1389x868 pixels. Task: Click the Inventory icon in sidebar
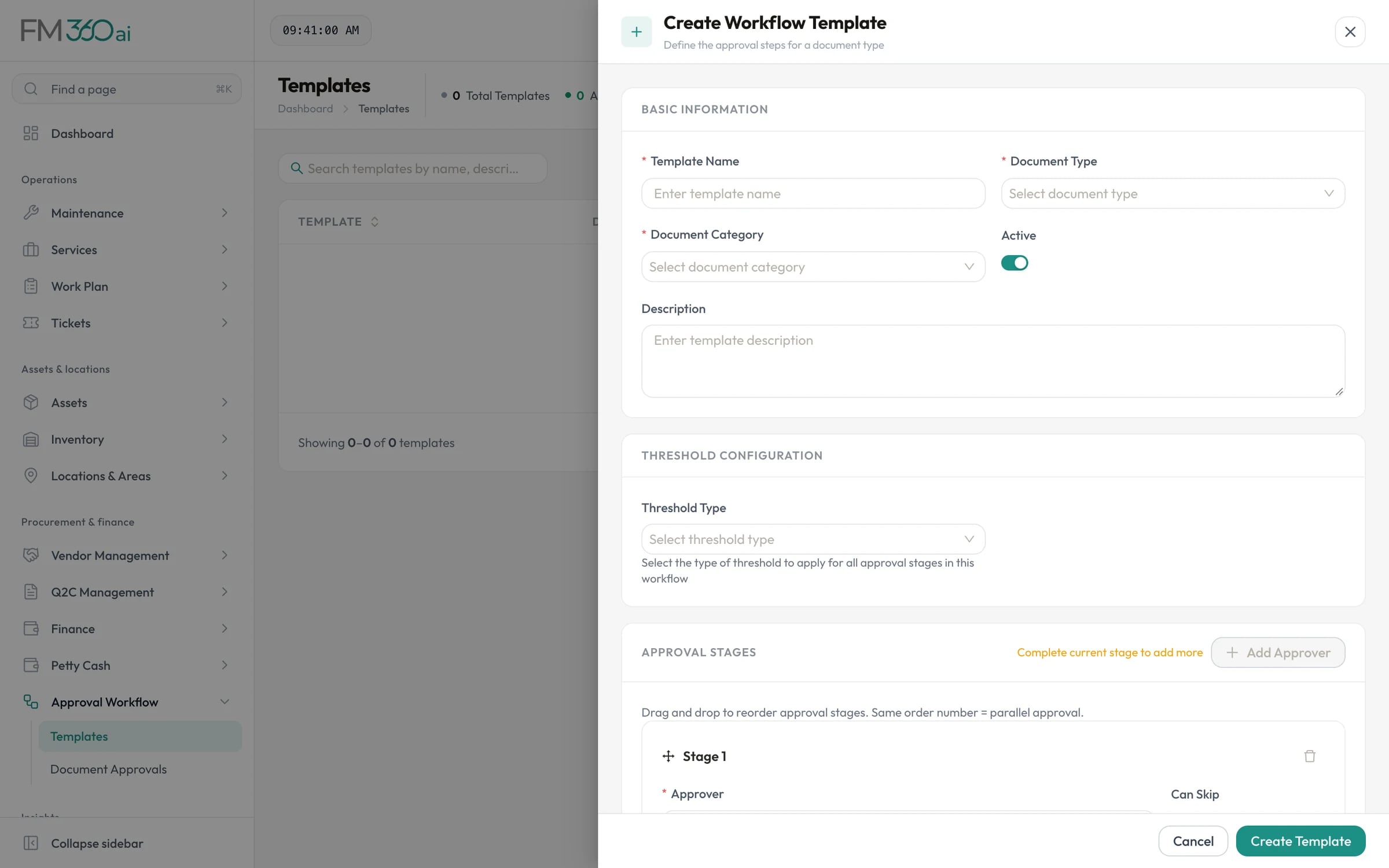pyautogui.click(x=31, y=439)
